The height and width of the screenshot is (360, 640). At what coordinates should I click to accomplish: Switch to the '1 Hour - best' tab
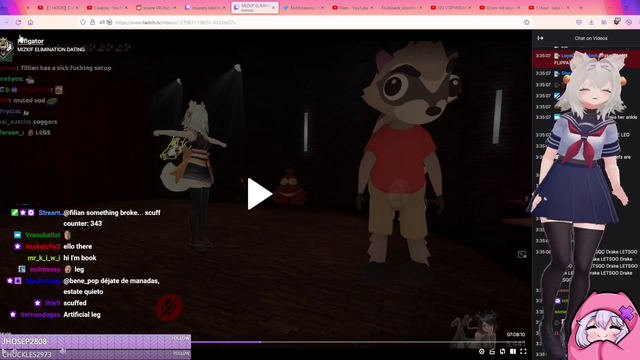(548, 8)
